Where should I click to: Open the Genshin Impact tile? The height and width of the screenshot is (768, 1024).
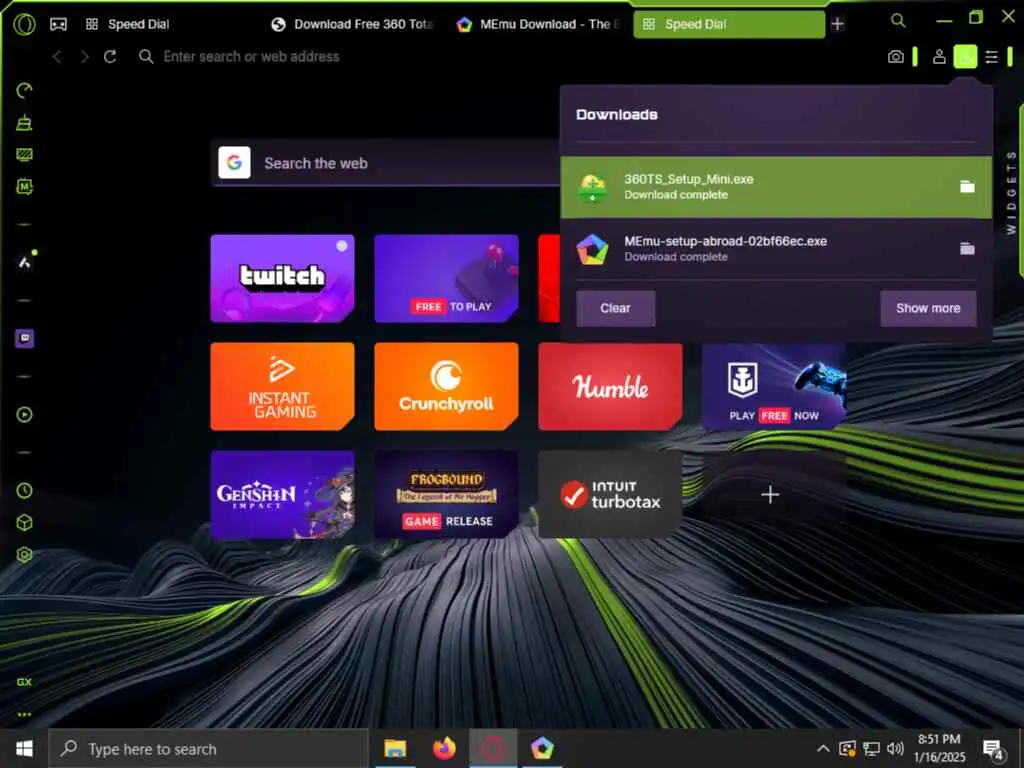coord(282,494)
